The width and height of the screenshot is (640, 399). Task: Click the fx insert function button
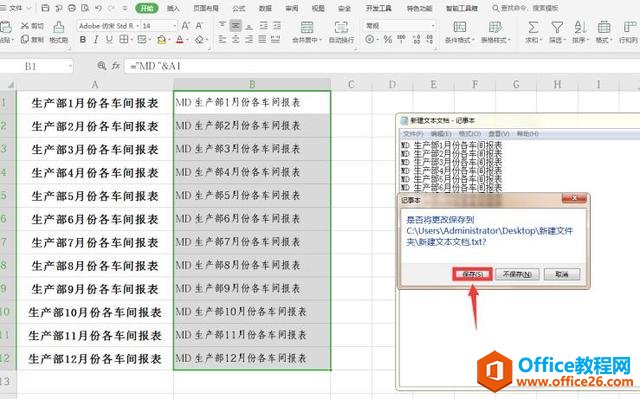tap(116, 65)
